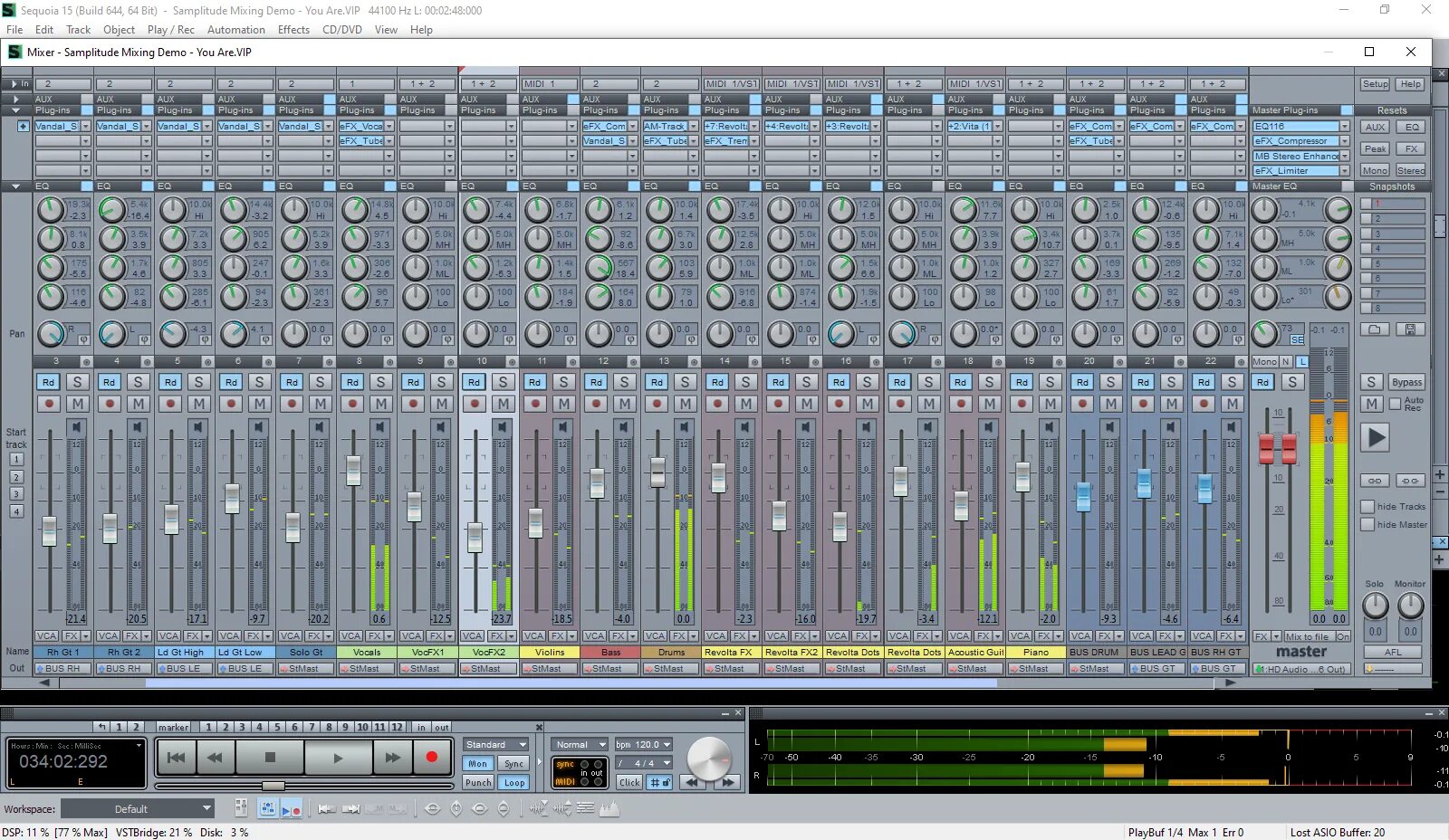The height and width of the screenshot is (840, 1449).
Task: Toggle the Loop button in transport
Action: [514, 782]
